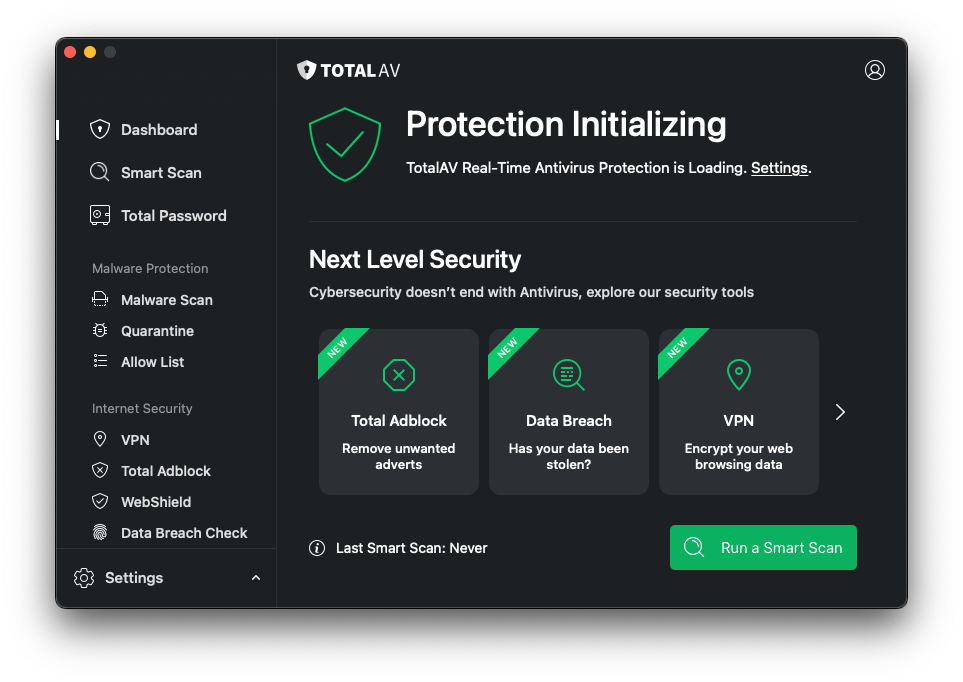Image resolution: width=963 pixels, height=682 pixels.
Task: Click the Dashboard shield icon in sidebar
Action: point(100,129)
